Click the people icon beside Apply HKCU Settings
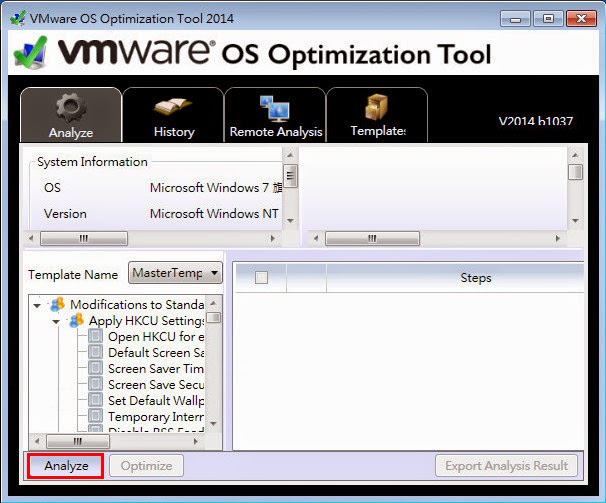This screenshot has height=503, width=606. (76, 320)
